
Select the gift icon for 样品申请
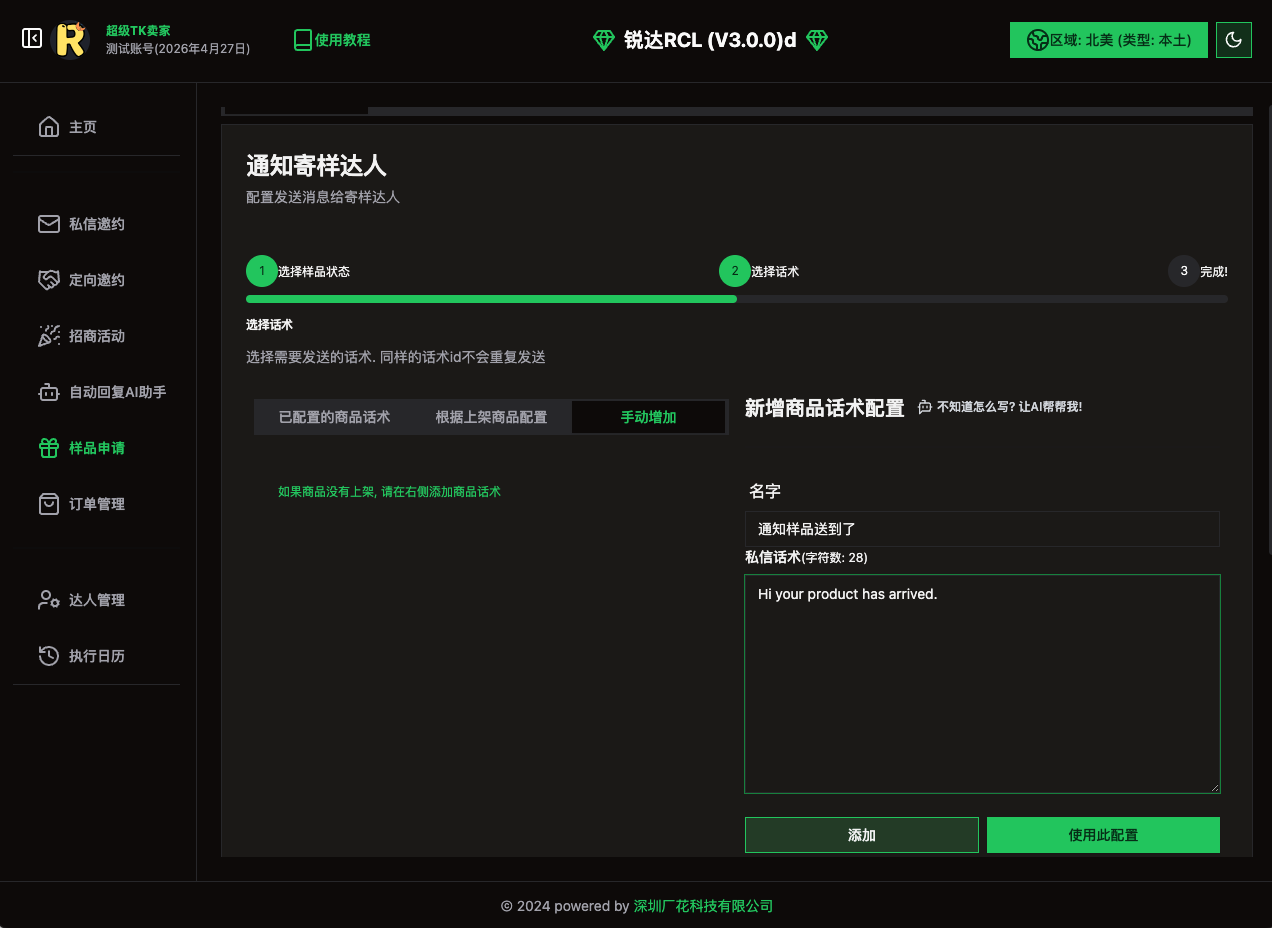pos(48,448)
